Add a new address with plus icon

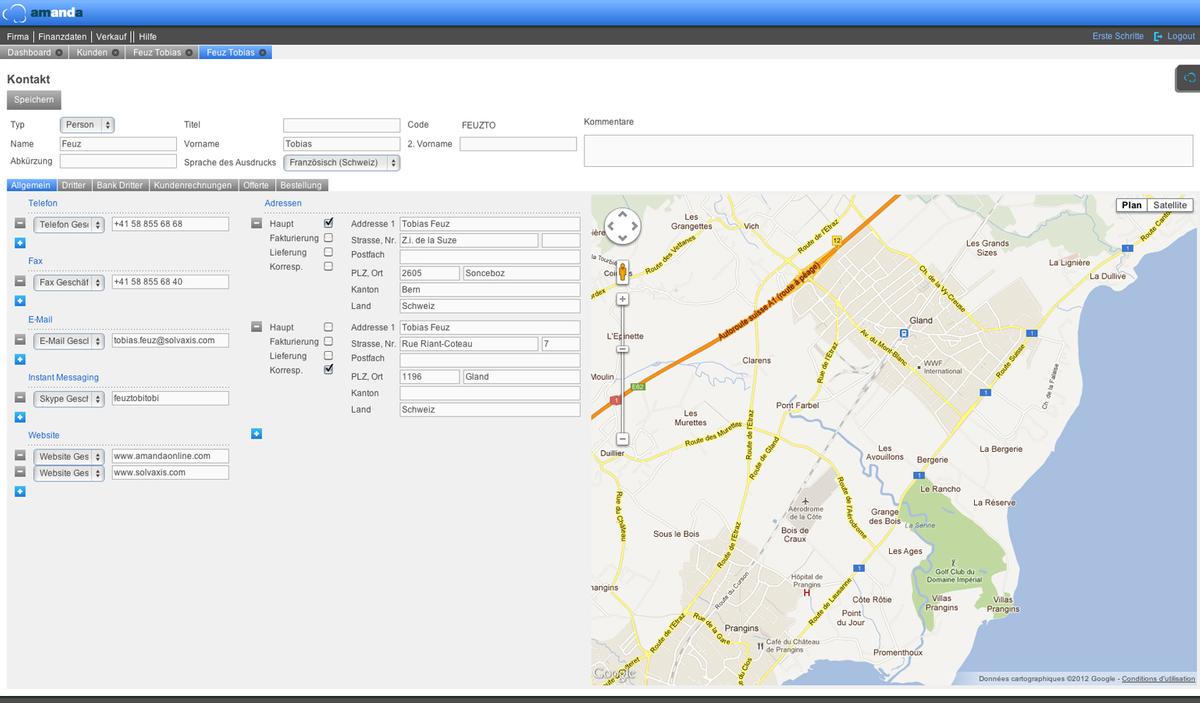point(256,433)
